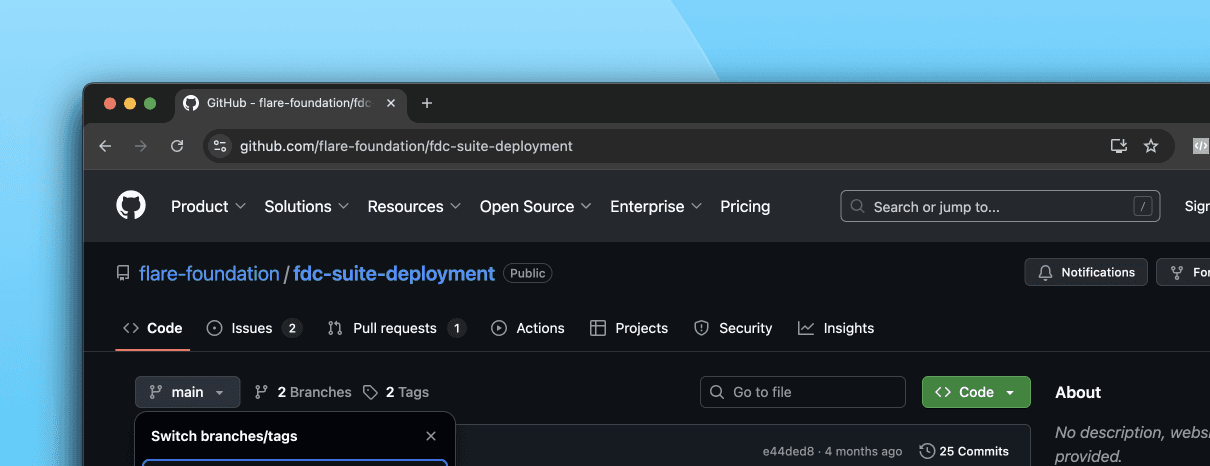The height and width of the screenshot is (466, 1210).
Task: Expand the Product menu
Action: (x=208, y=206)
